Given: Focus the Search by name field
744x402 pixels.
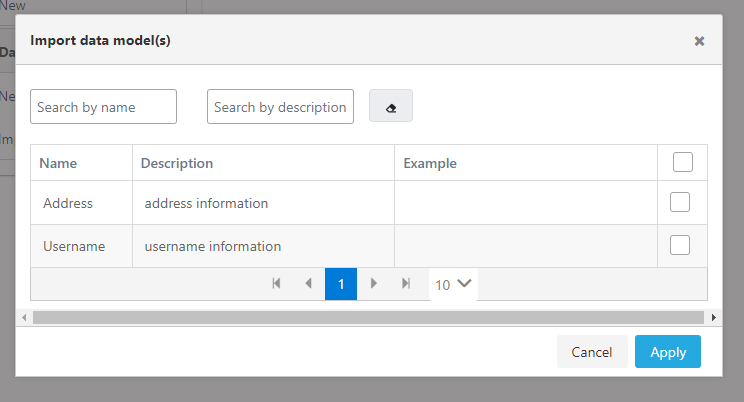Looking at the screenshot, I should (x=103, y=107).
